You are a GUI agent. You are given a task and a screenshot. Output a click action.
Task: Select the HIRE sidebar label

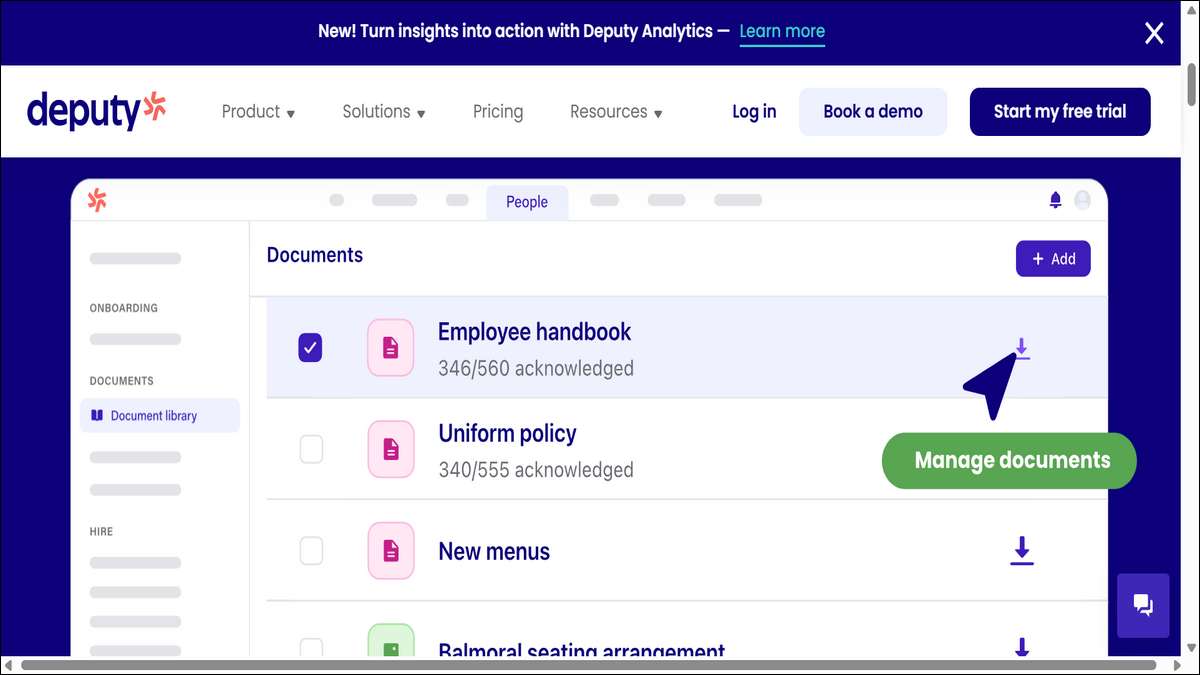click(102, 532)
